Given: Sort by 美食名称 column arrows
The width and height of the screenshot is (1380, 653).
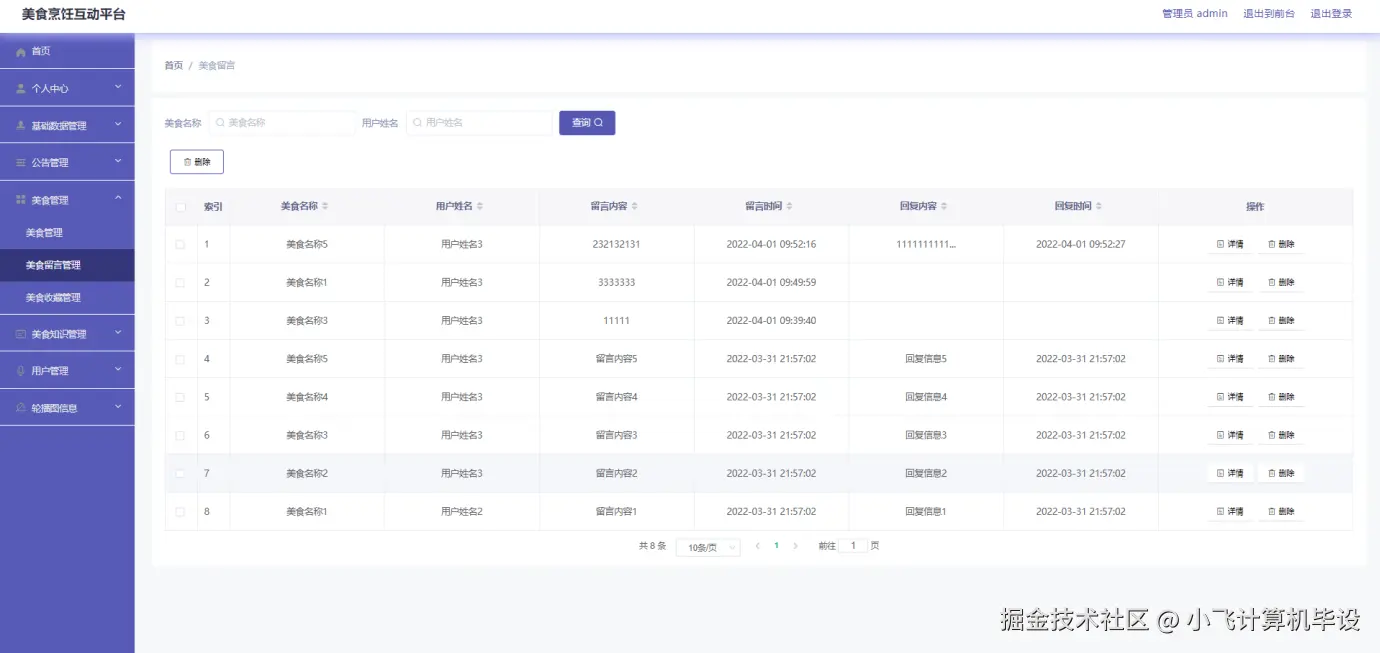Looking at the screenshot, I should coord(325,206).
